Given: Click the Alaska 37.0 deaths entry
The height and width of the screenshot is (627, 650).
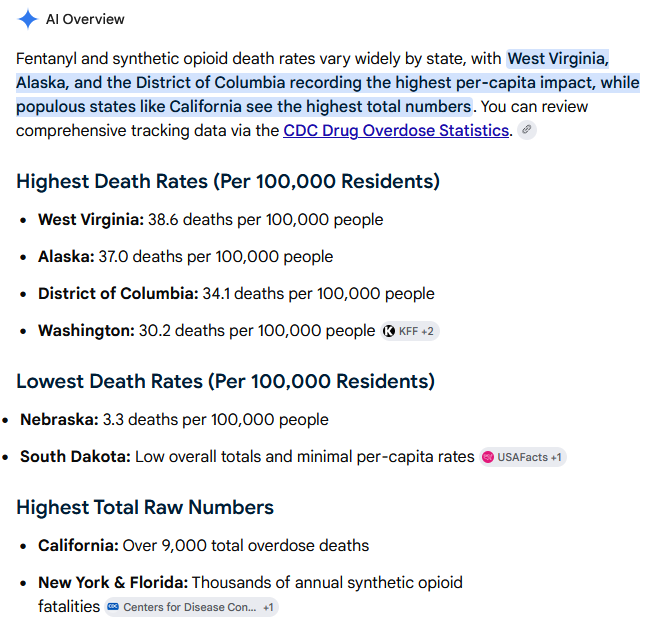Looking at the screenshot, I should click(x=185, y=257).
